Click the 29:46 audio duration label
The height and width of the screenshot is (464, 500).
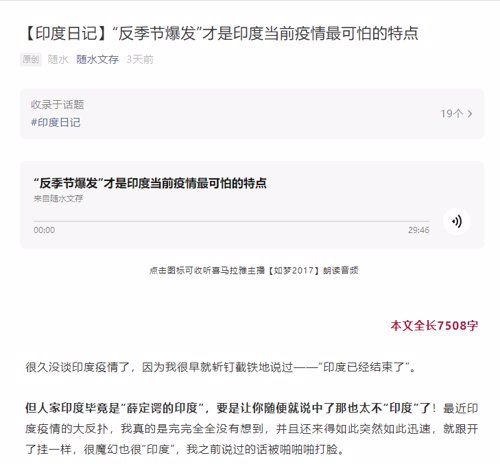click(419, 230)
